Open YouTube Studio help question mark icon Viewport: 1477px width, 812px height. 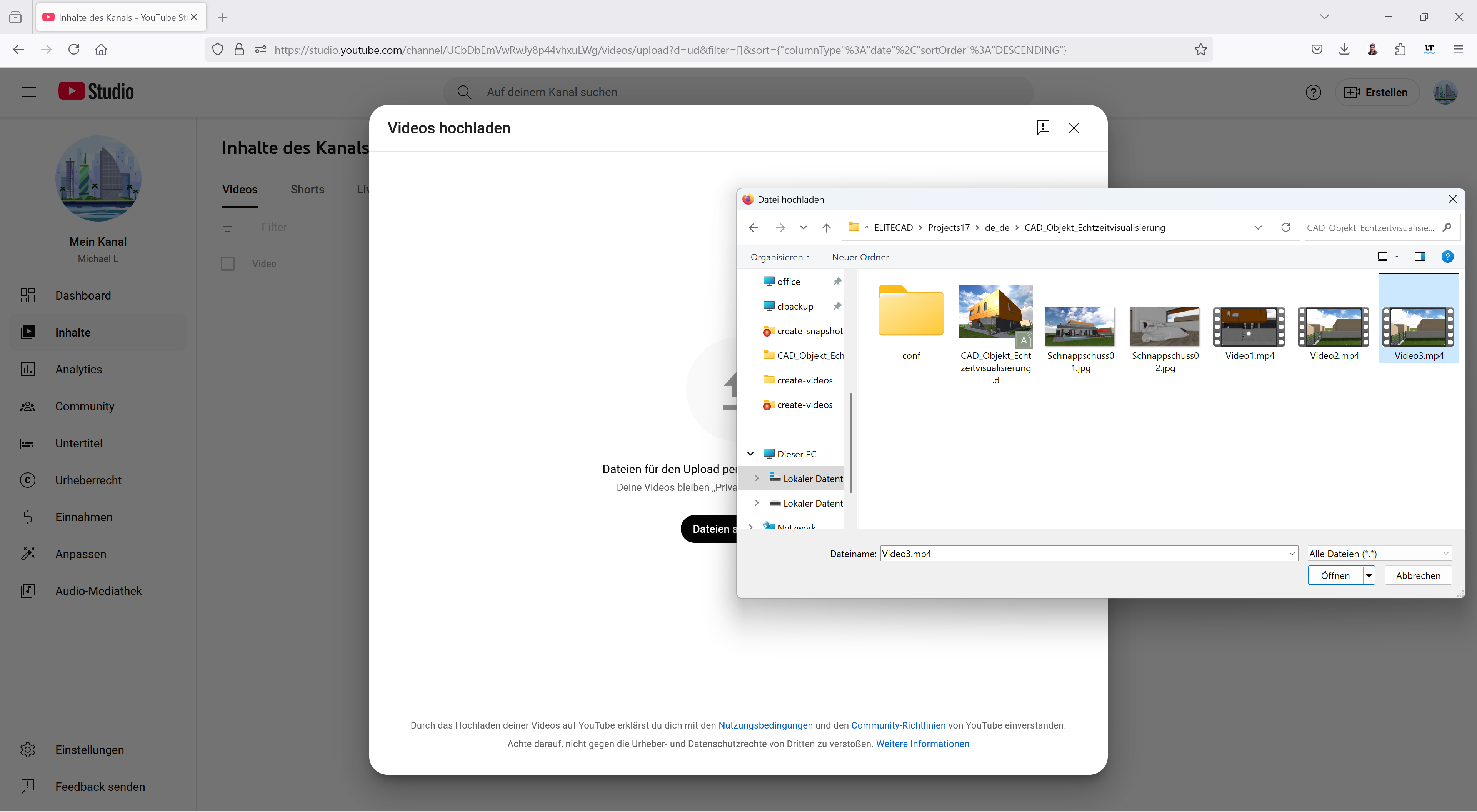pyautogui.click(x=1313, y=92)
